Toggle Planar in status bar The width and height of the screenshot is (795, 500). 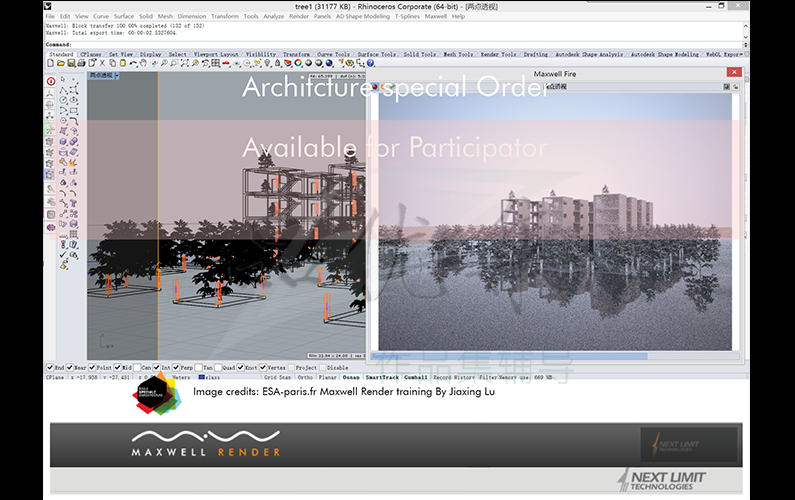click(328, 377)
